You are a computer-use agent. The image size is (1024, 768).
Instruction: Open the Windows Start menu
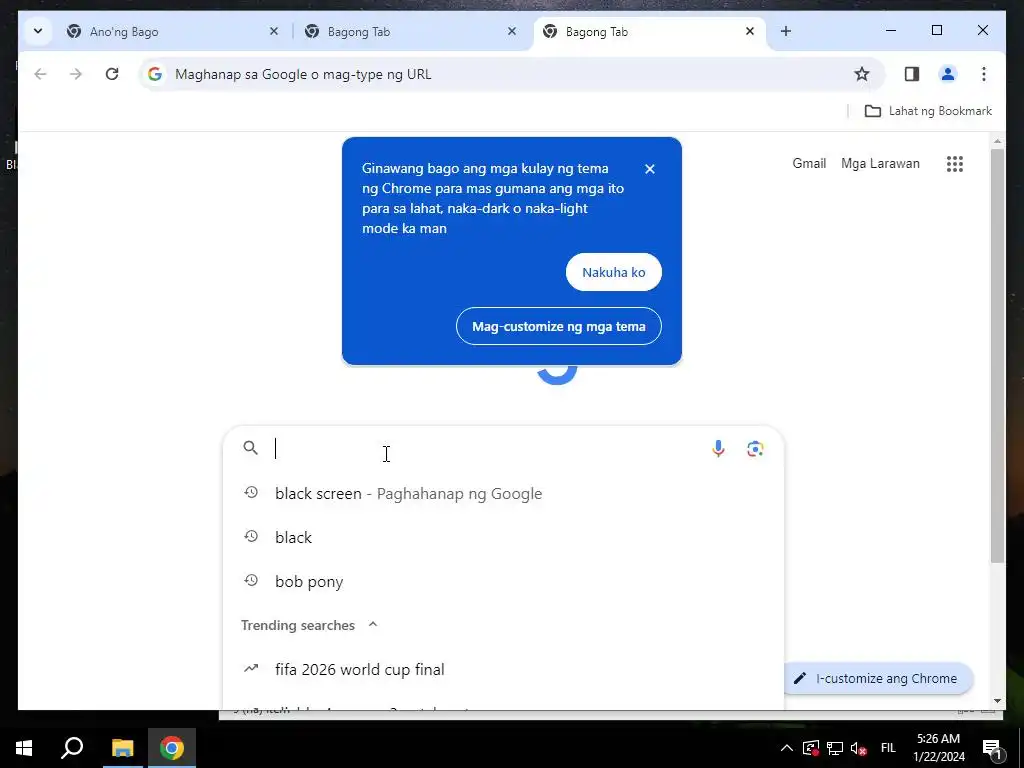[24, 748]
